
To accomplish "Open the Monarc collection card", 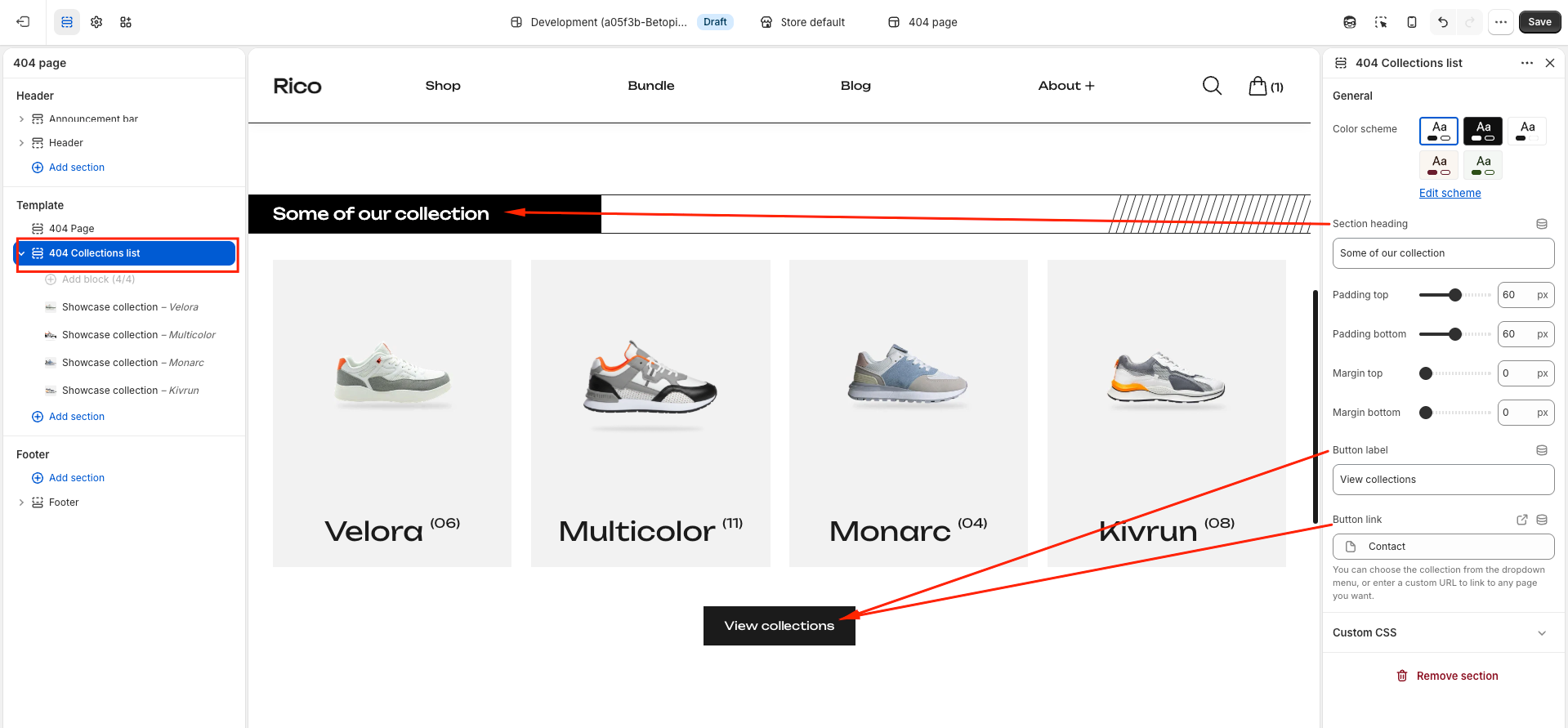I will click(909, 413).
